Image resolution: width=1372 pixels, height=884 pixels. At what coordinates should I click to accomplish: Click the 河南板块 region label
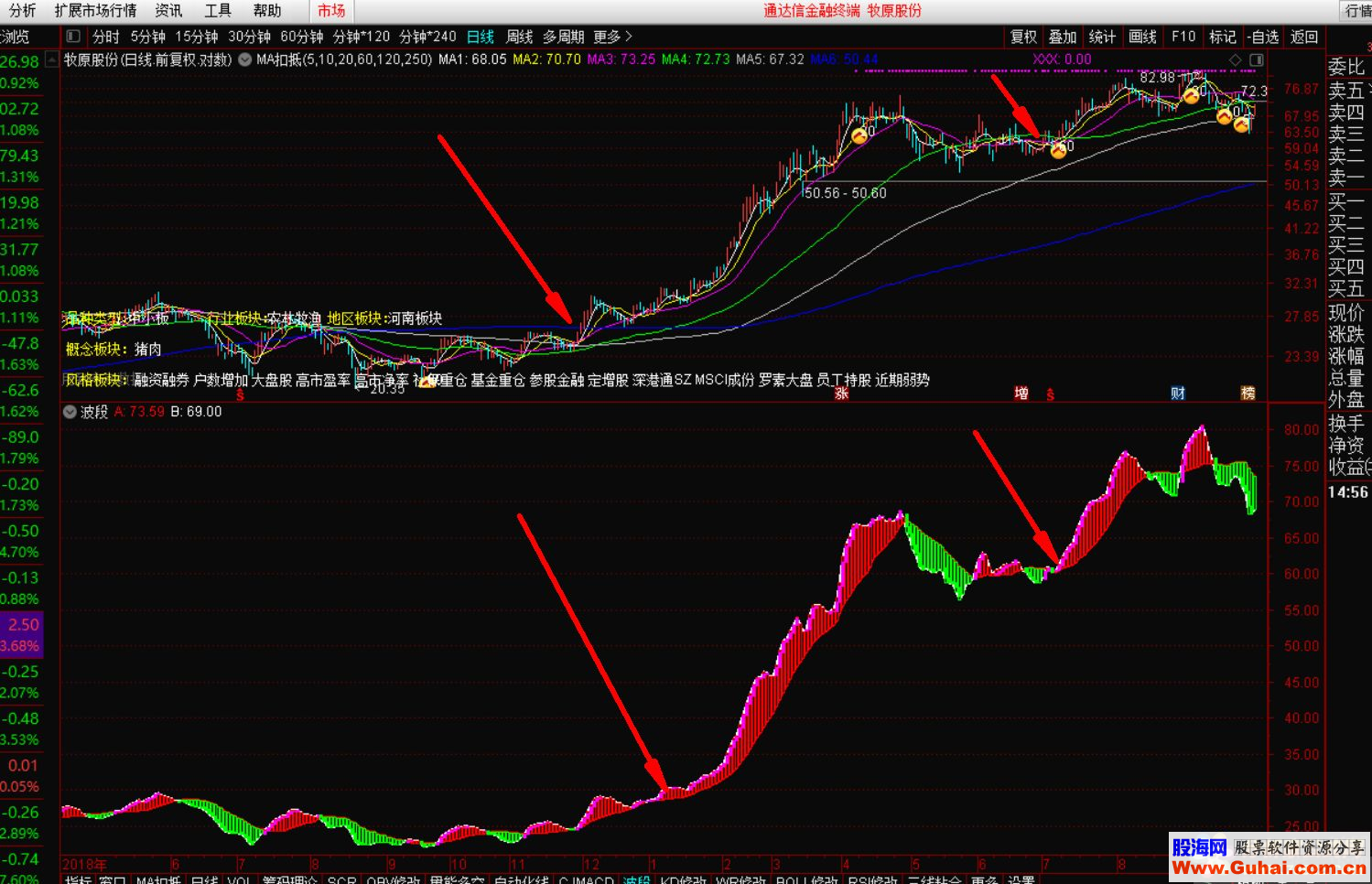click(x=416, y=318)
